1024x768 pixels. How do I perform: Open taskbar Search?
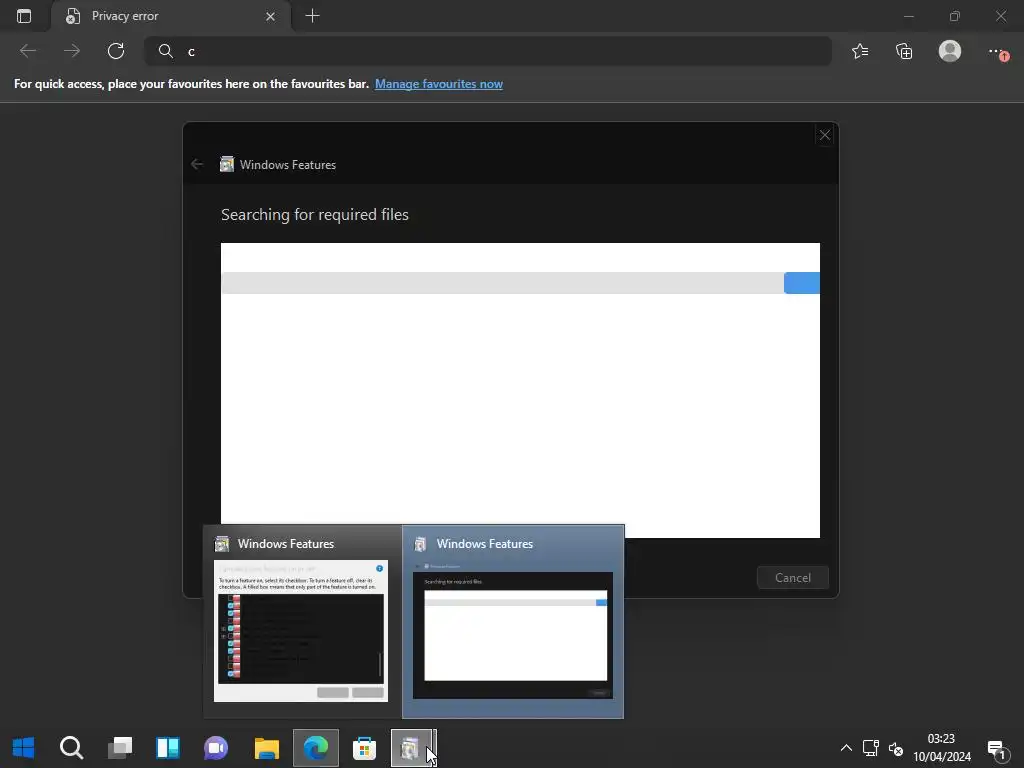71,748
